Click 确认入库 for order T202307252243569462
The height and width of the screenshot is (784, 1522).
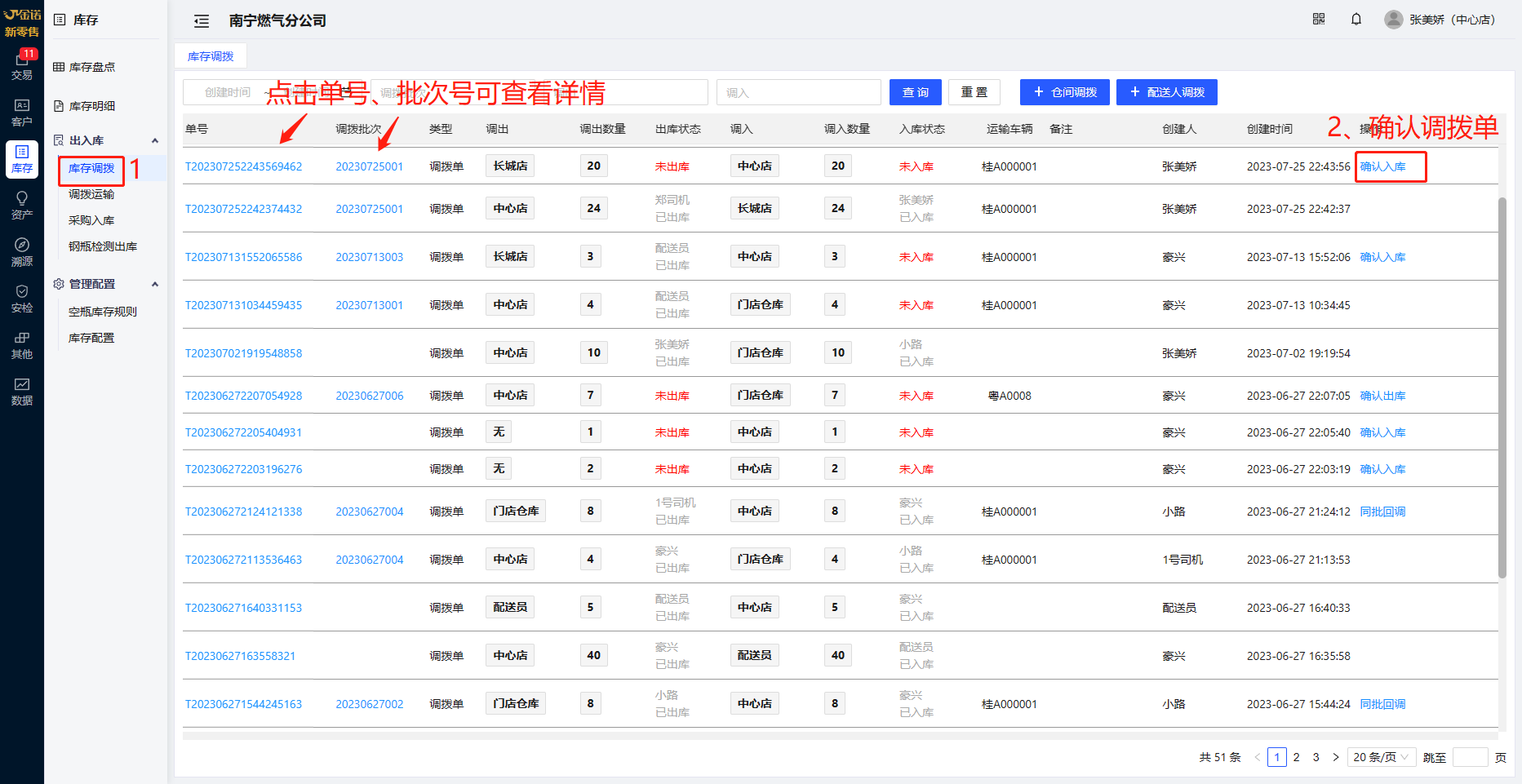[x=1382, y=166]
